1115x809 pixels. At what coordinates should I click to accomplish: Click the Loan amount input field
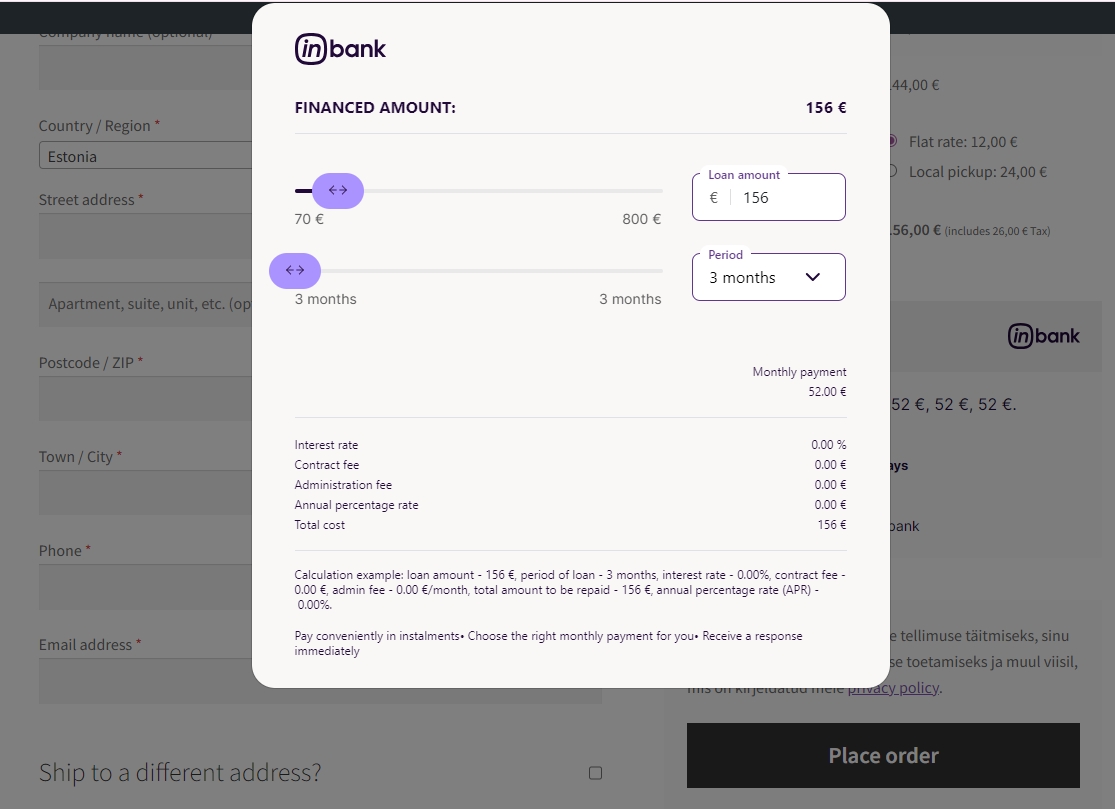790,198
